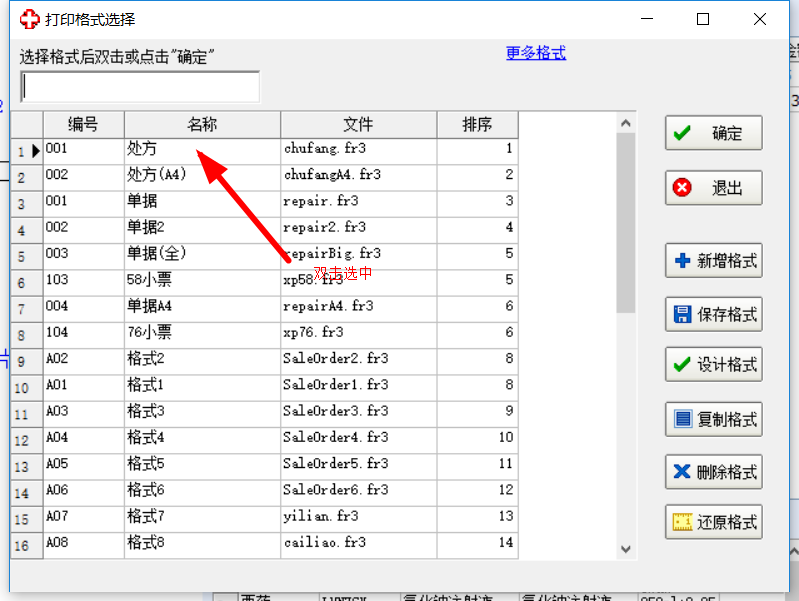
Task: Click sort value 14 cell
Action: 477,545
